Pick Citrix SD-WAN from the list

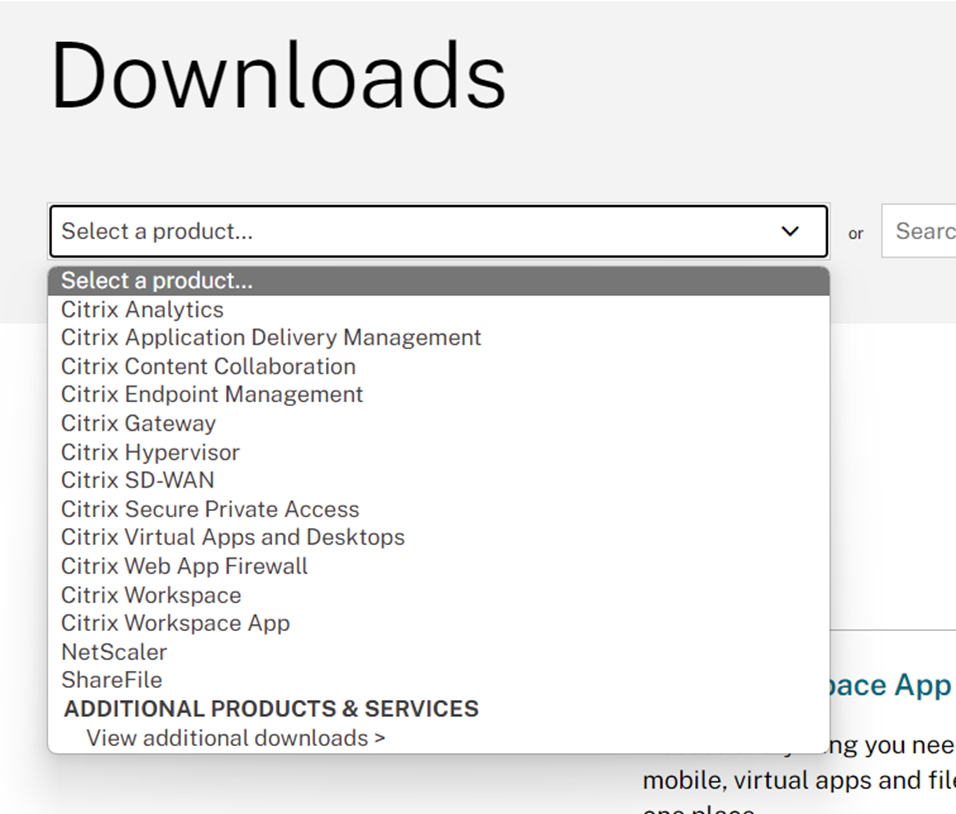(438, 480)
